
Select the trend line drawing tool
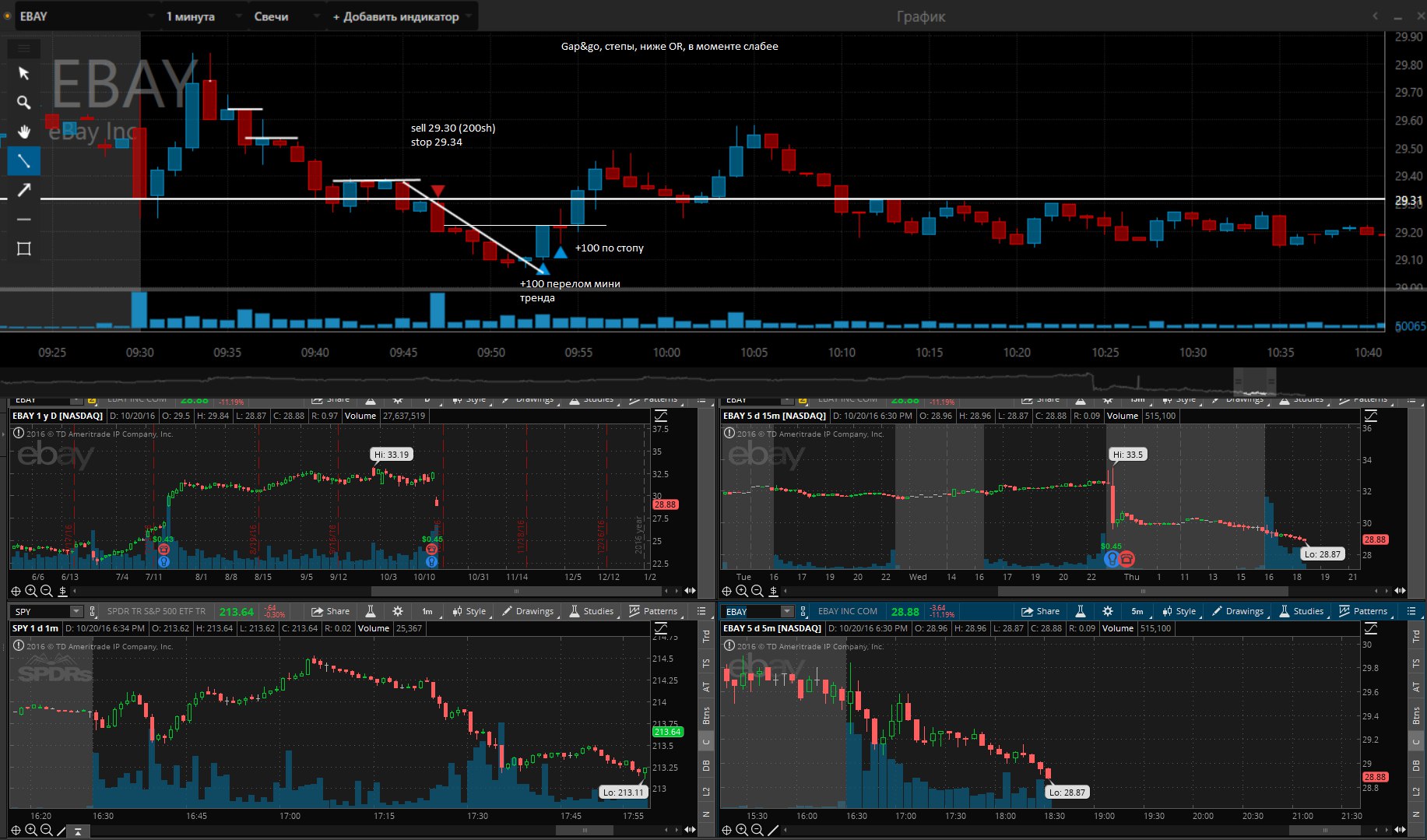click(24, 161)
